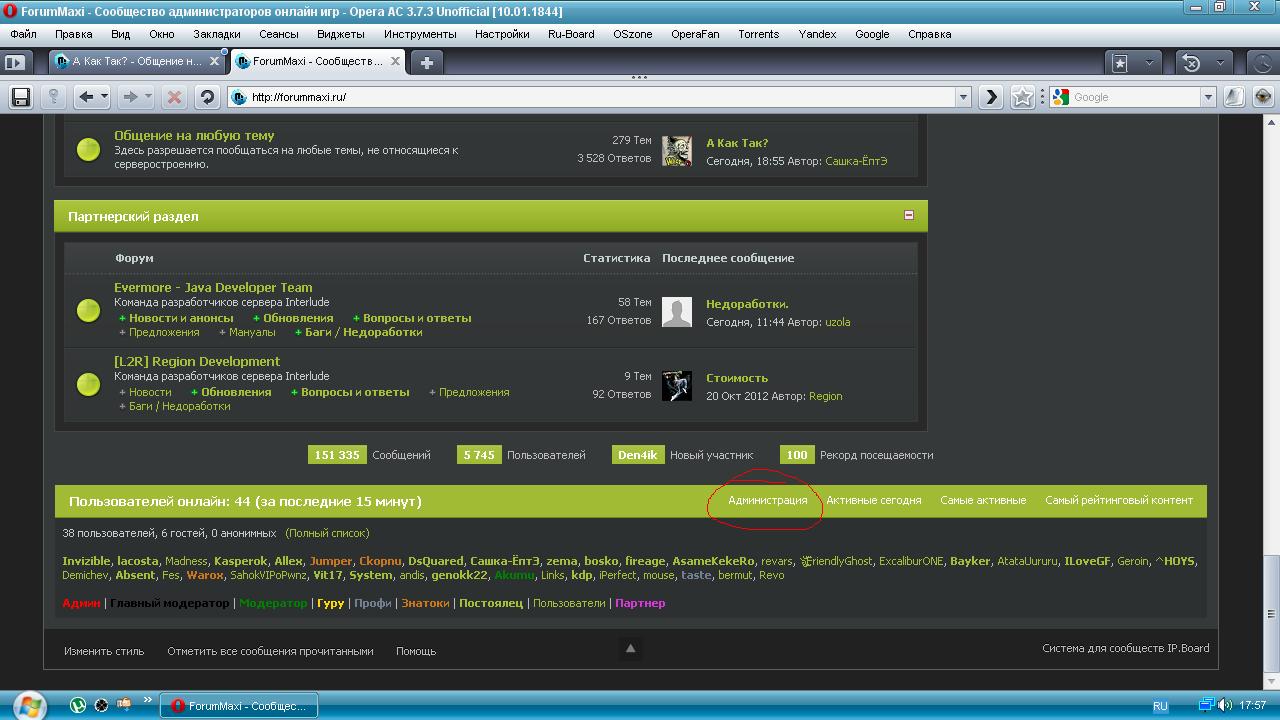Click the status icon for Общение на любую тему
The image size is (1280, 720).
(88, 150)
